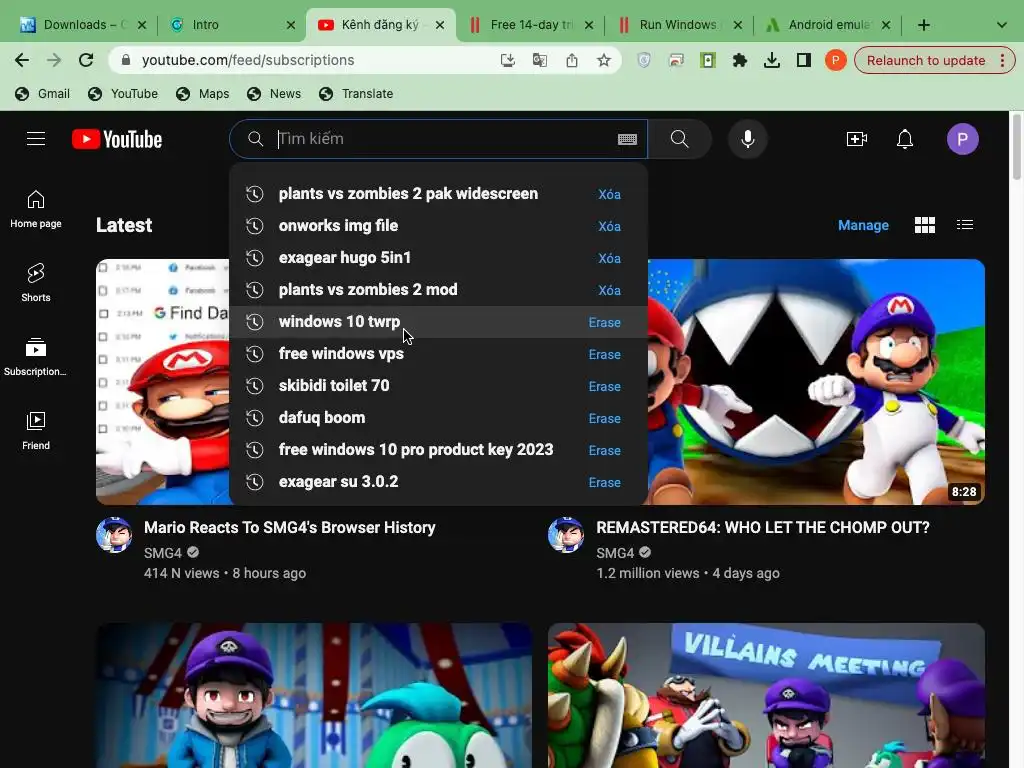Install app icon in address bar
Image resolution: width=1024 pixels, height=768 pixels.
(507, 61)
